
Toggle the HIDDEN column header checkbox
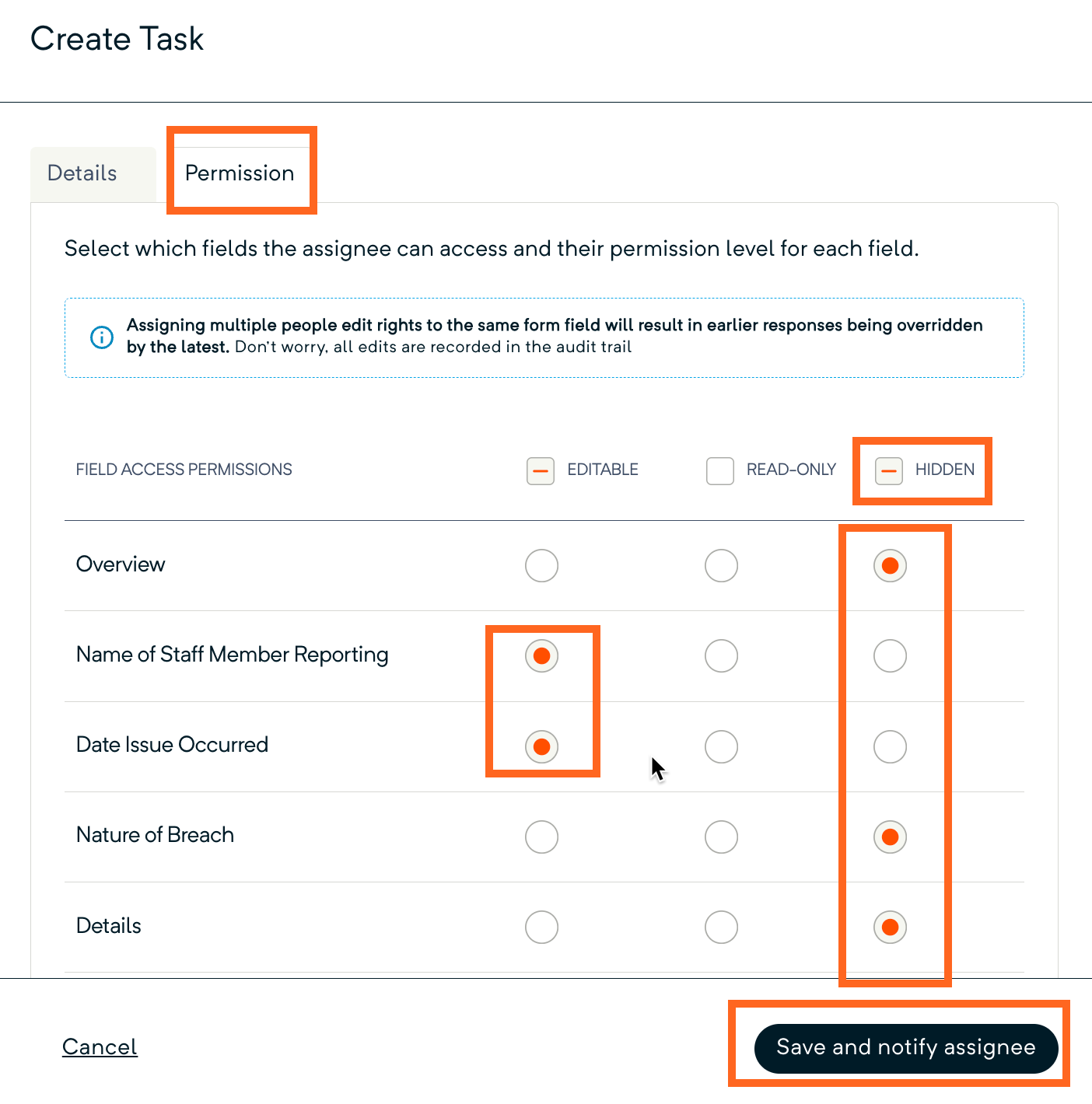point(889,470)
